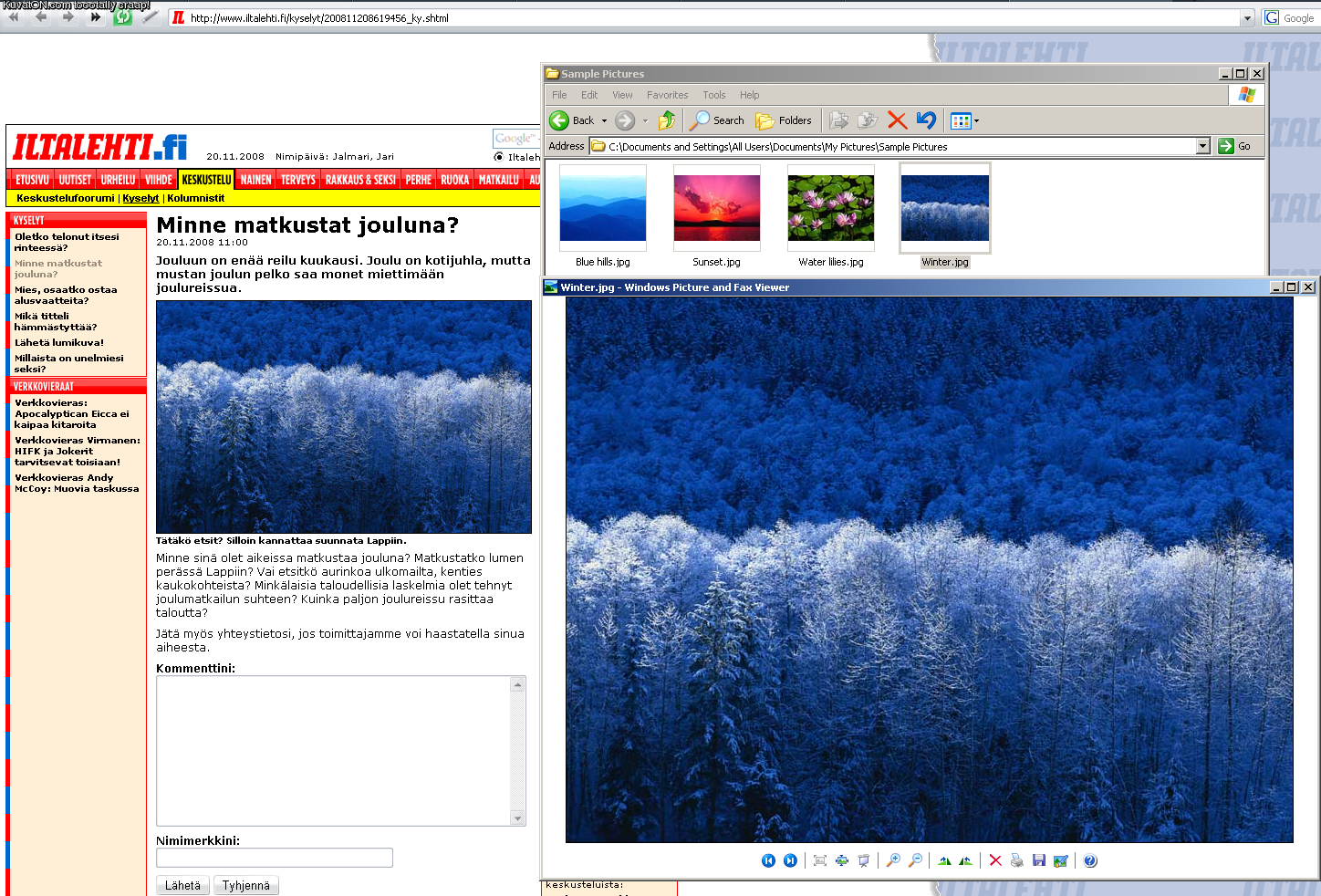
Task: Reload the page with the green refresh icon
Action: point(122,17)
